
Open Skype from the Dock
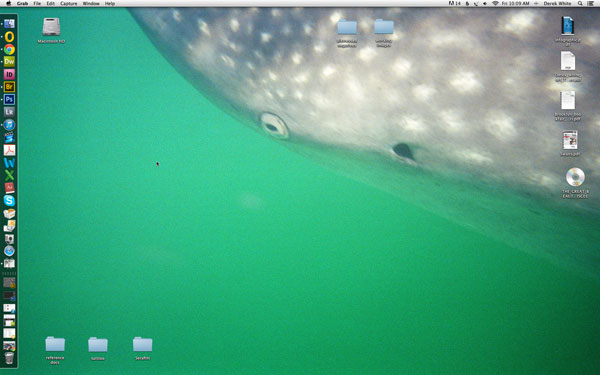tap(9, 201)
